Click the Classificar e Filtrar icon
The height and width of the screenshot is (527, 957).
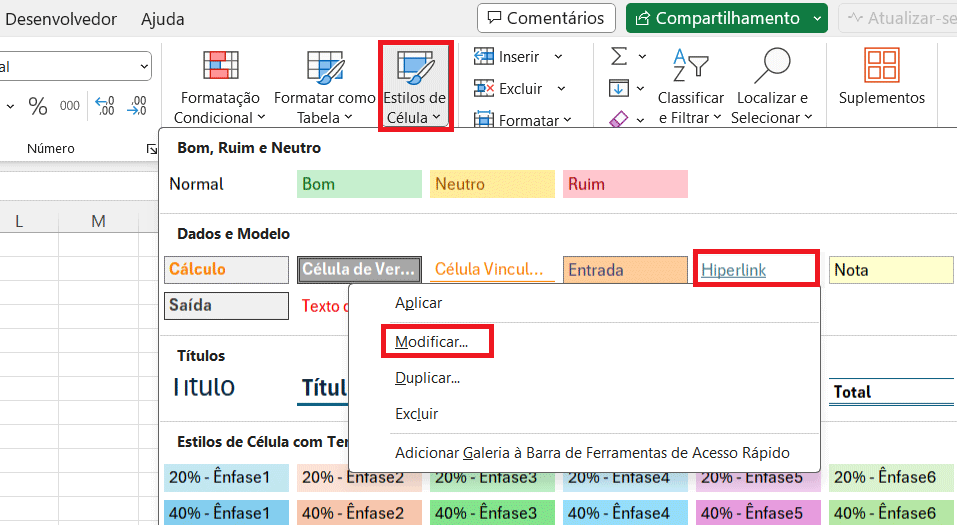690,66
